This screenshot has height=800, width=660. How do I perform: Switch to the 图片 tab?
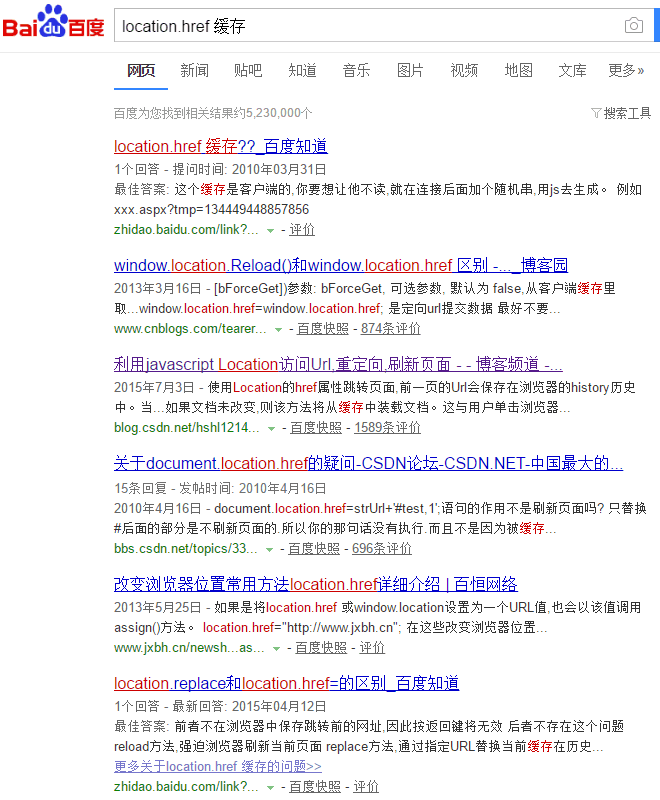click(x=410, y=70)
